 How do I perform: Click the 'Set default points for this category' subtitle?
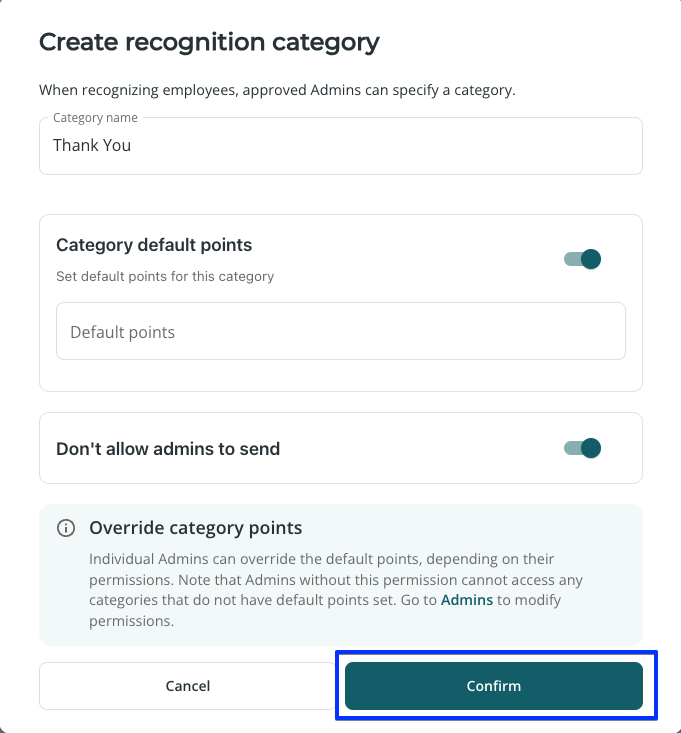[165, 276]
